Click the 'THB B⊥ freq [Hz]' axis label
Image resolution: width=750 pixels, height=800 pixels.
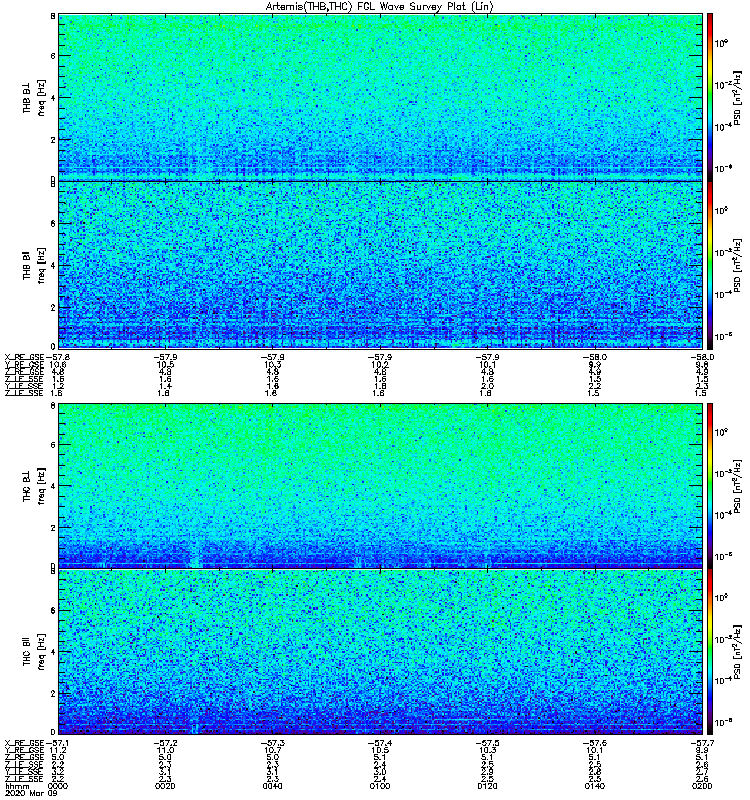(x=34, y=97)
